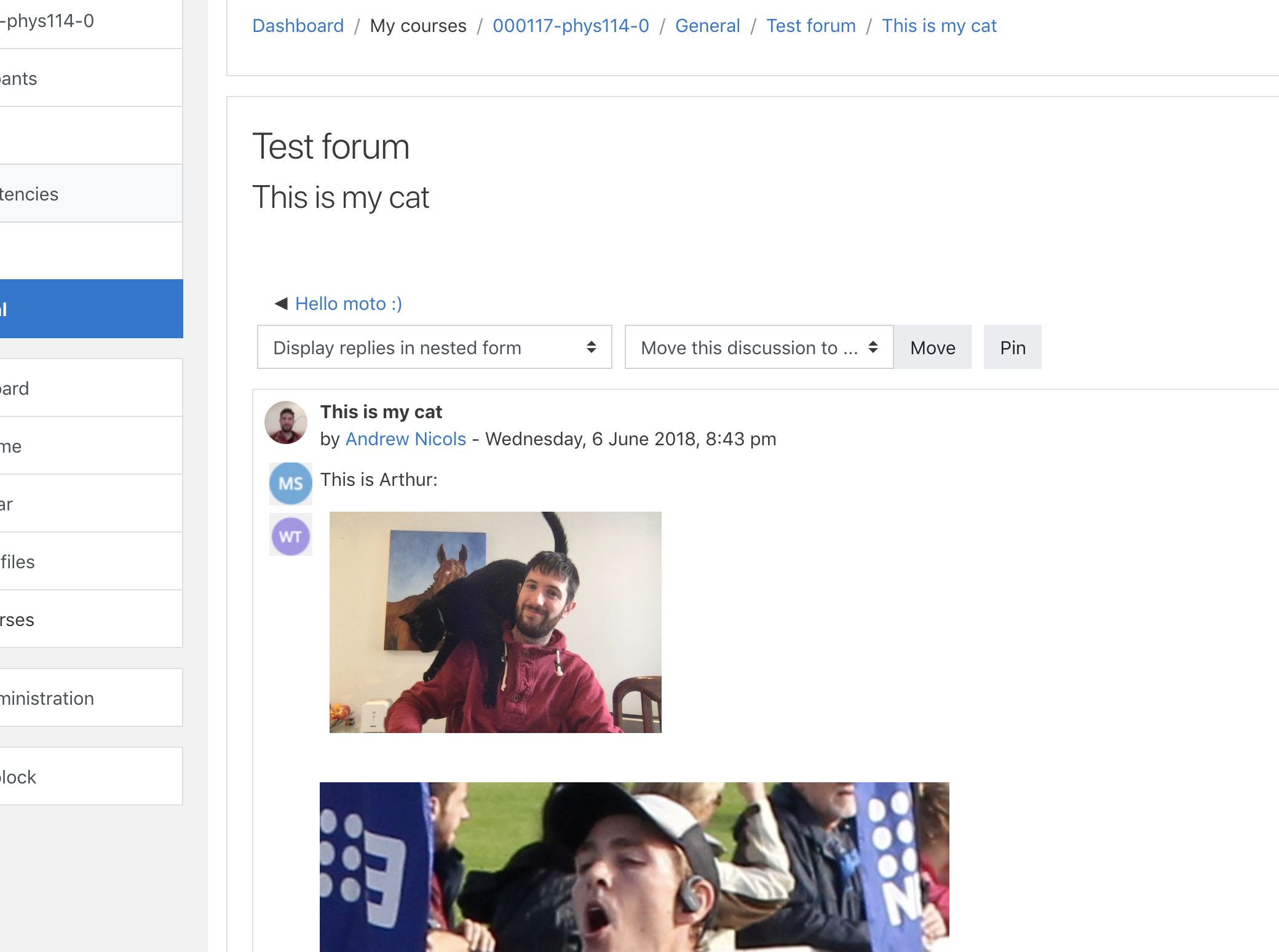Open the Test forum breadcrumb link

pos(810,25)
